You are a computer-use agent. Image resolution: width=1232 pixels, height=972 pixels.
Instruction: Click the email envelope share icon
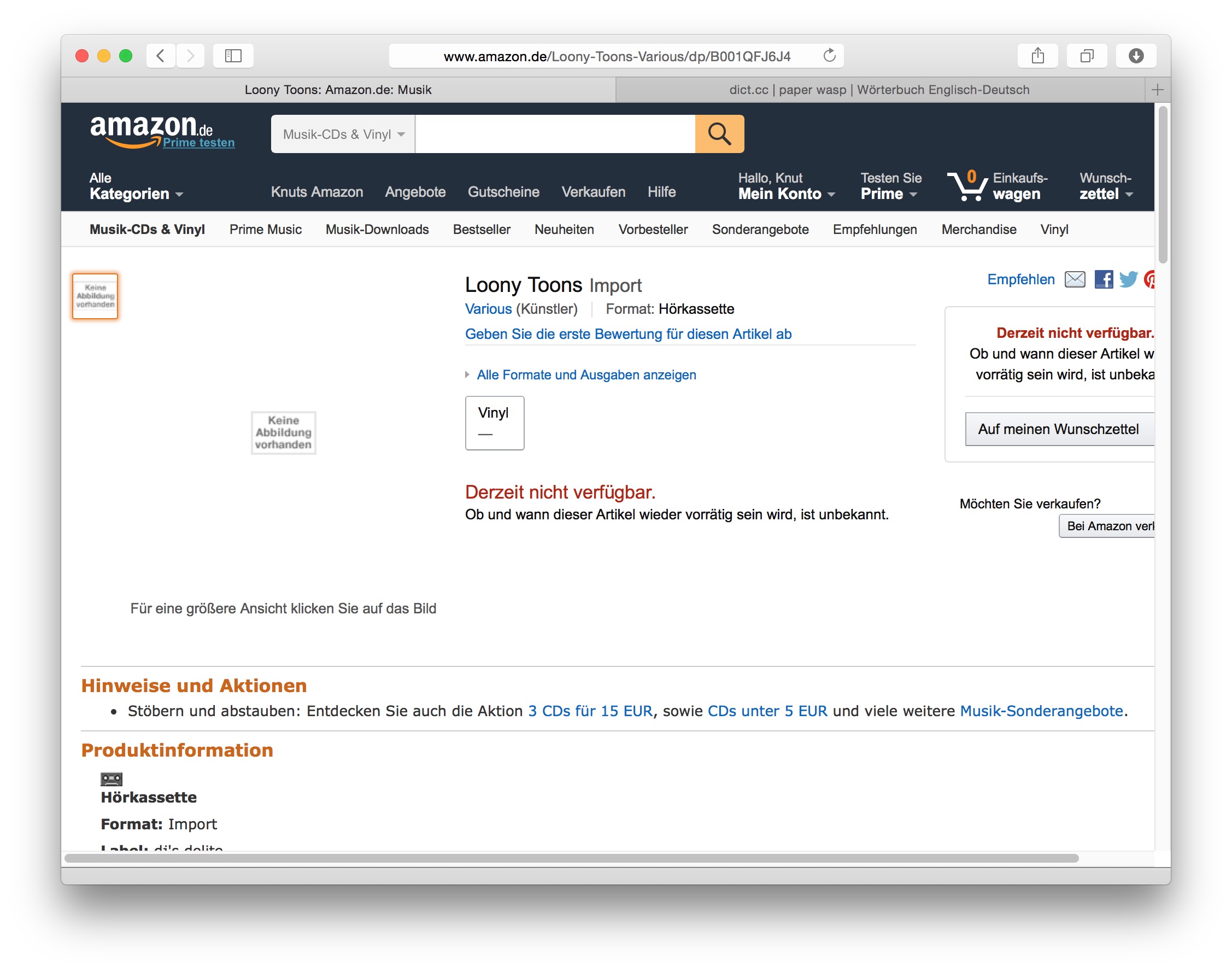(x=1075, y=279)
